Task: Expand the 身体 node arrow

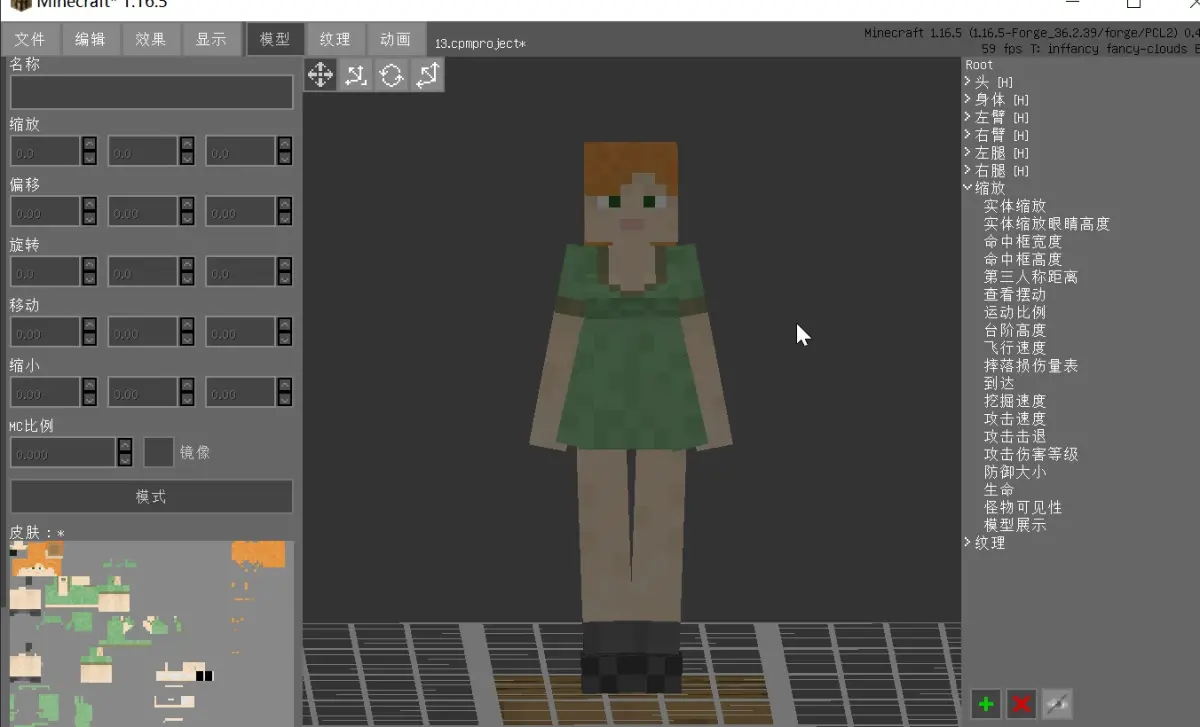Action: point(968,99)
